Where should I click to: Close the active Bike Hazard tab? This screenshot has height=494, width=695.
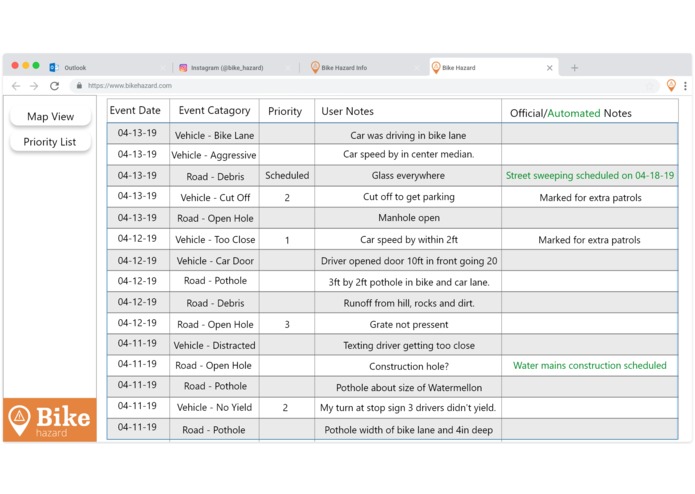tap(550, 68)
